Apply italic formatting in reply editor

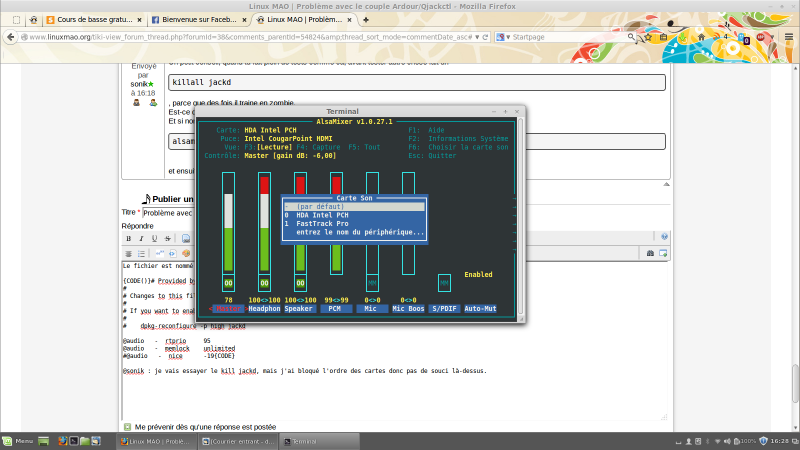click(141, 238)
